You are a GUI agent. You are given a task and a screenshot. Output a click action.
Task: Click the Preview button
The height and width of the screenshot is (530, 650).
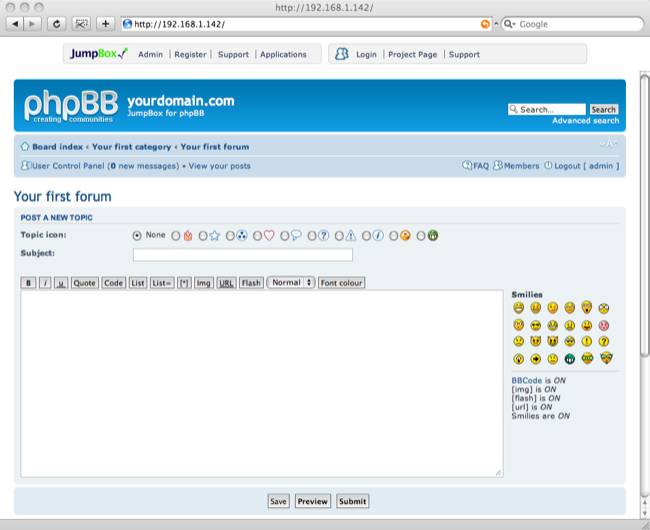point(313,501)
